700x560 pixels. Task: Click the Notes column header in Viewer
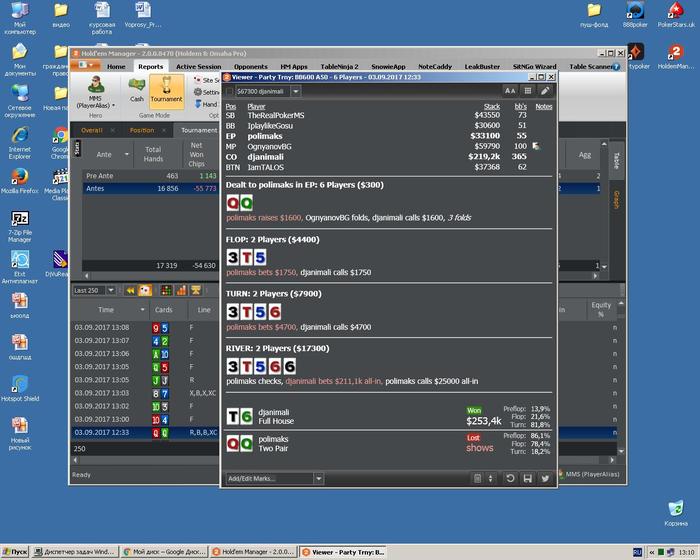(543, 107)
